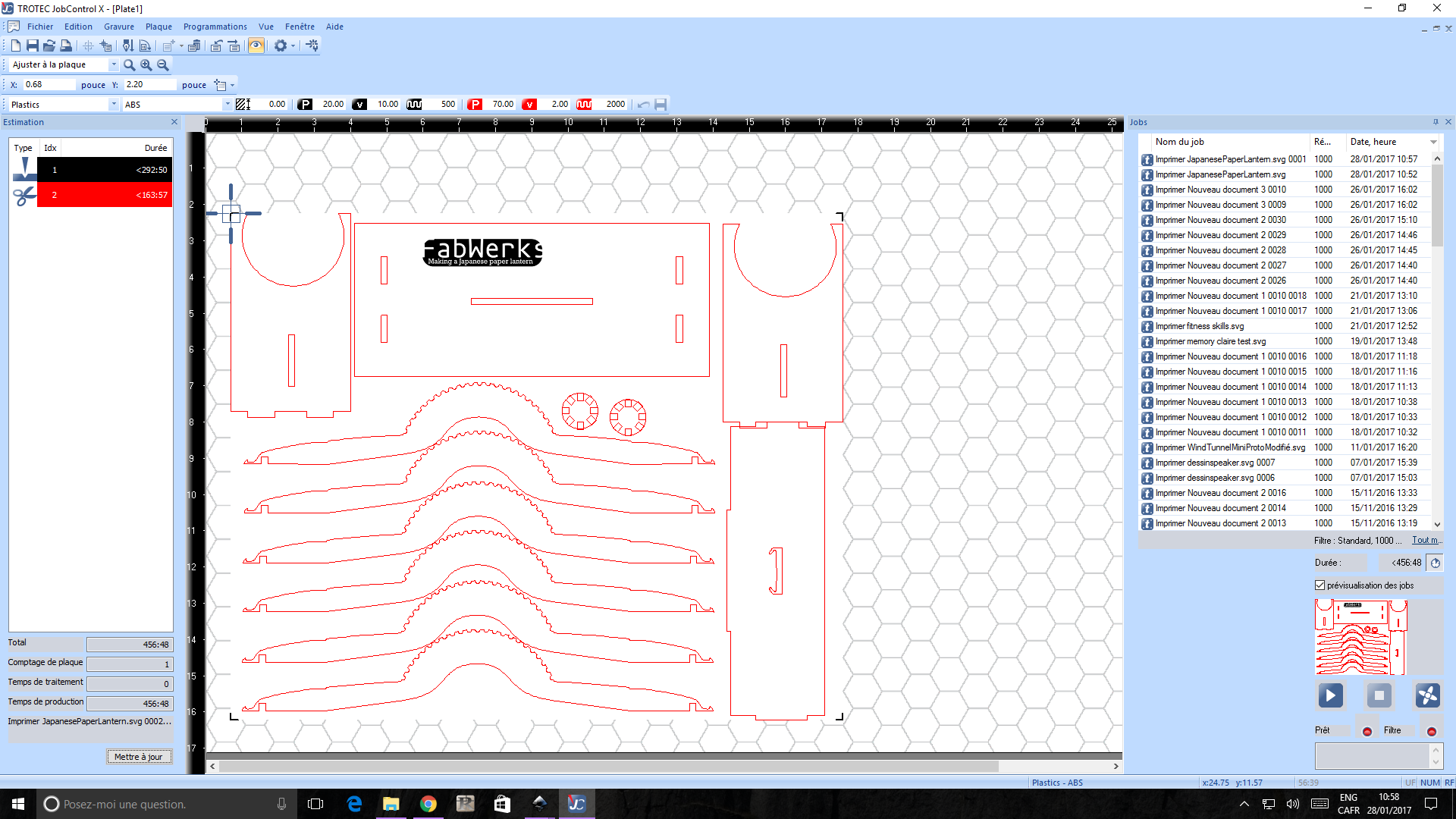Image resolution: width=1456 pixels, height=819 pixels.
Task: Recalculate duration with the clock icon
Action: 1435,563
